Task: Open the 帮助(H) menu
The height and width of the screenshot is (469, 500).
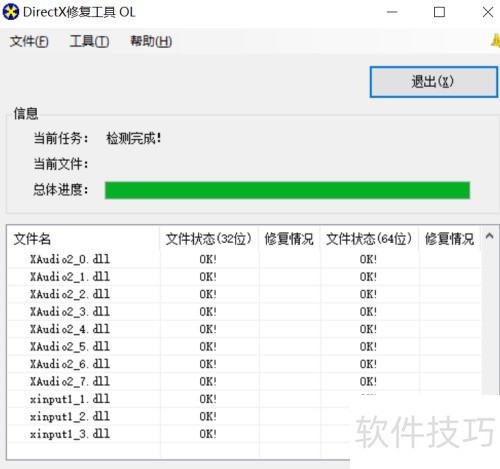Action: click(151, 42)
